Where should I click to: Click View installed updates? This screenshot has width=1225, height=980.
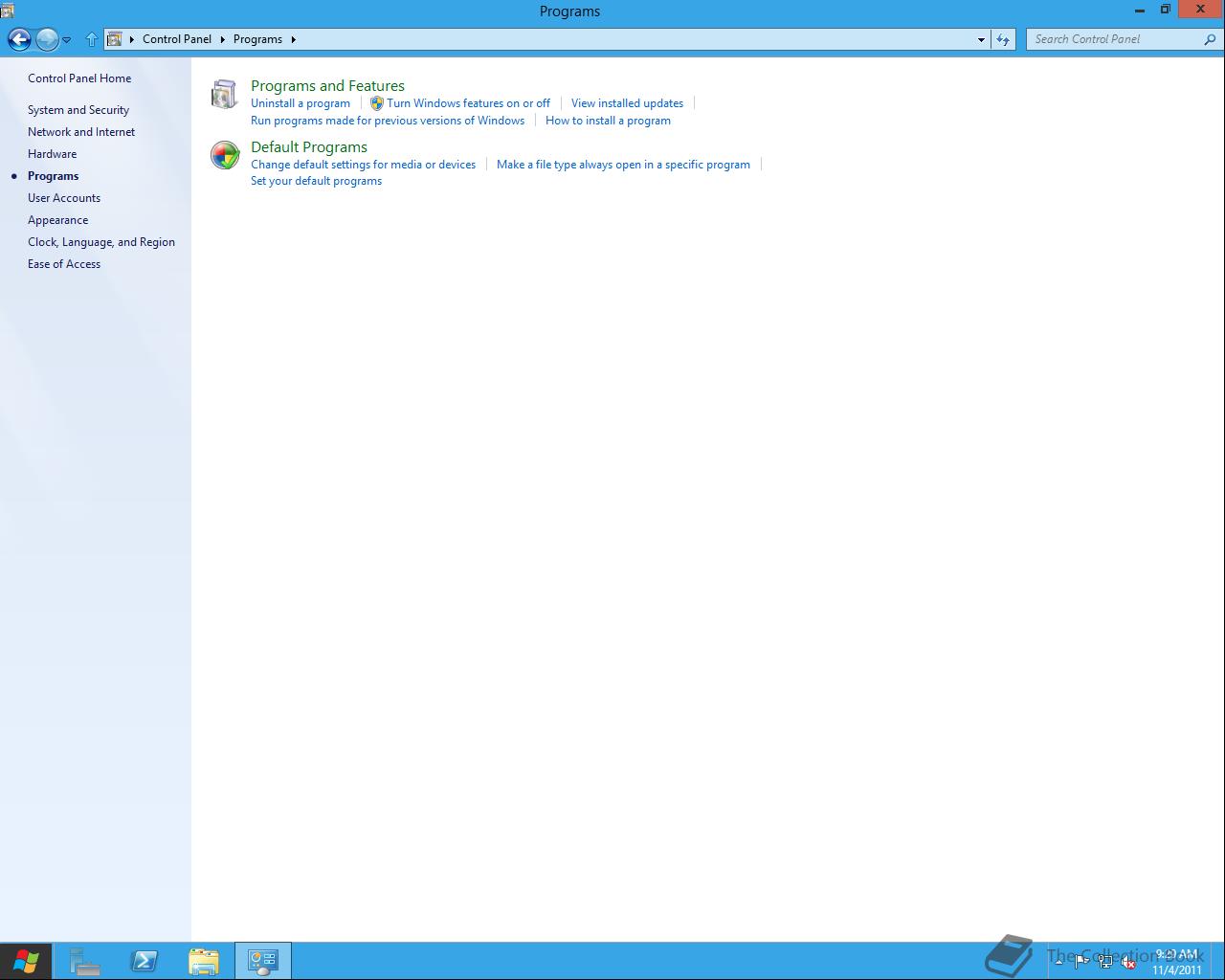[627, 103]
